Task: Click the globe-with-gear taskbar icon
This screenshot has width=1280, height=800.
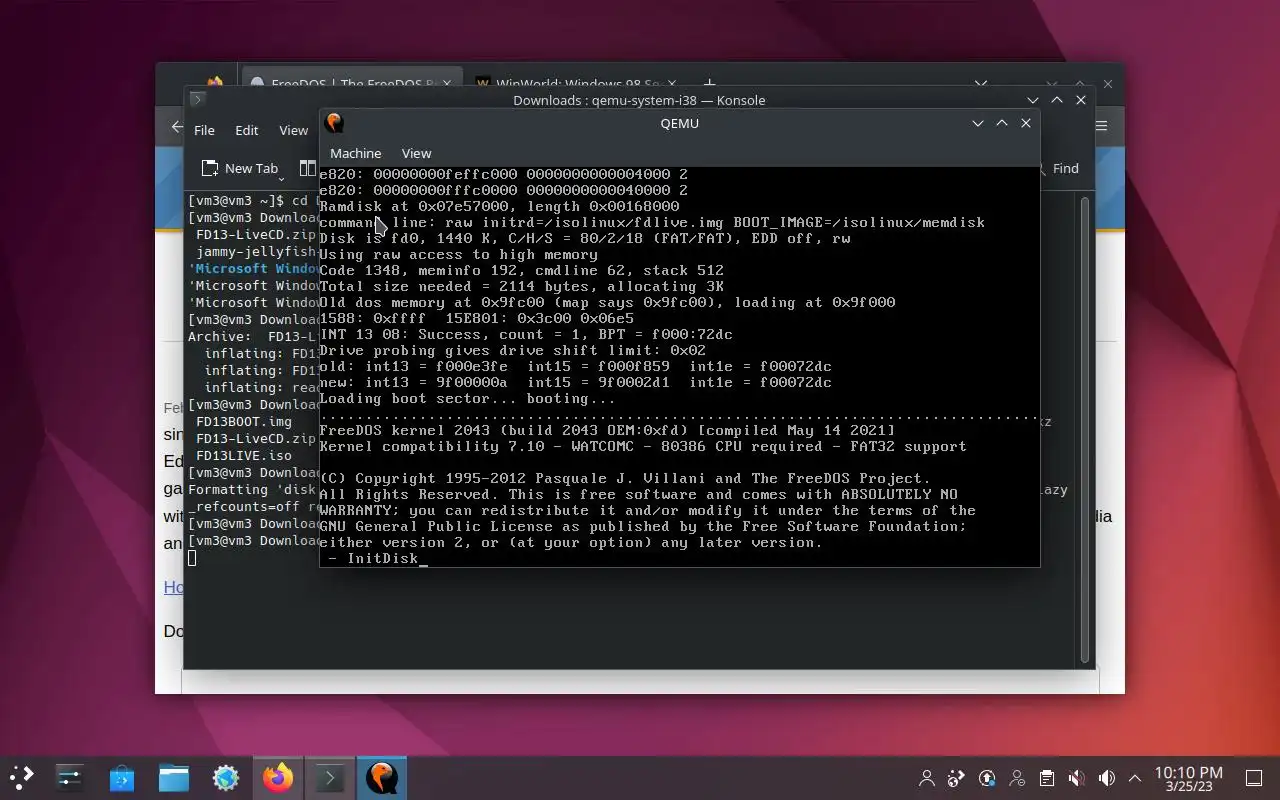Action: coord(226,777)
